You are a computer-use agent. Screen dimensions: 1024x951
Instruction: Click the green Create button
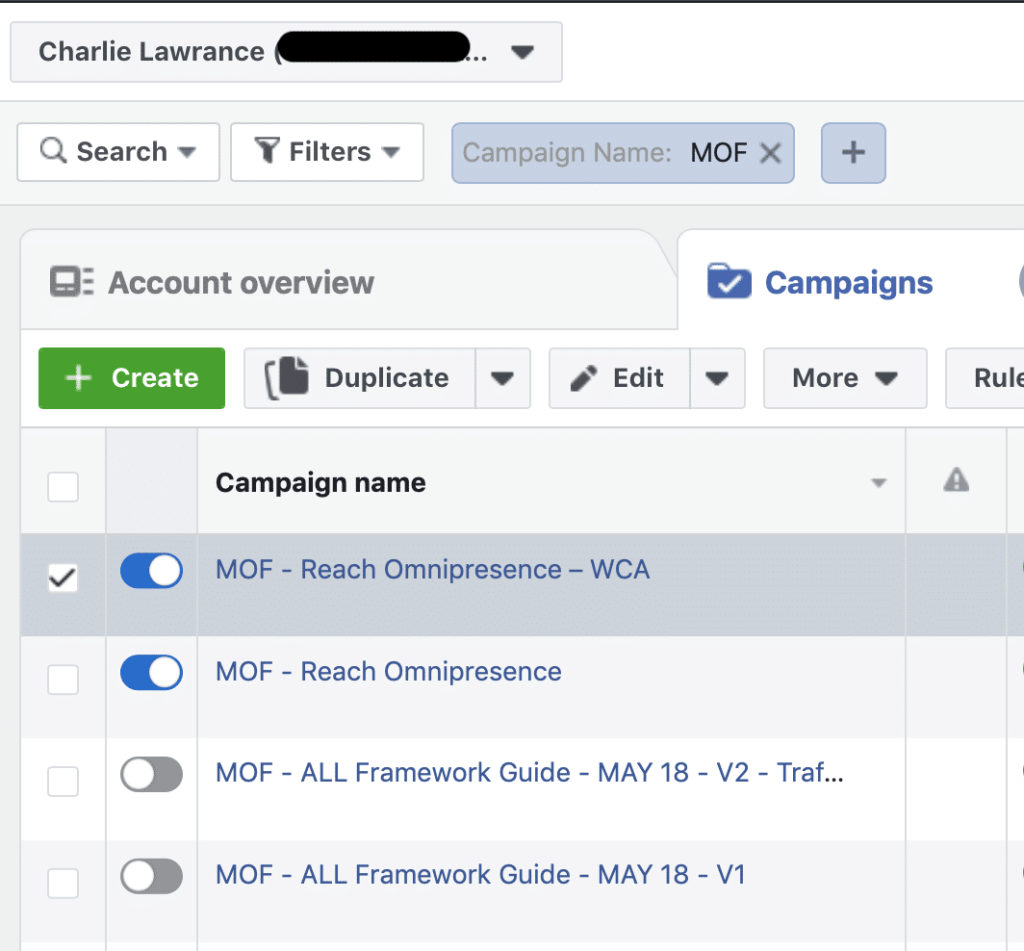pyautogui.click(x=132, y=378)
